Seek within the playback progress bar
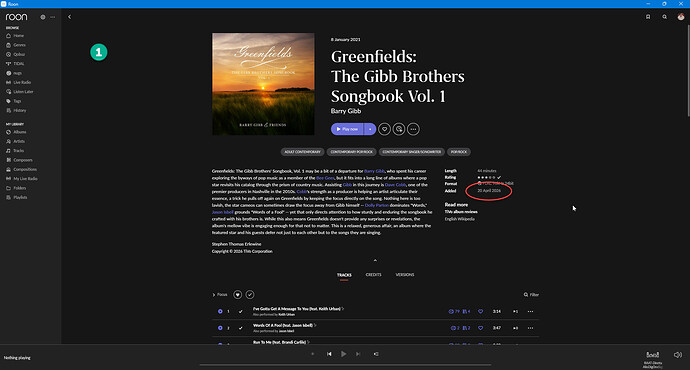Image resolution: width=690 pixels, height=370 pixels. tap(345, 365)
